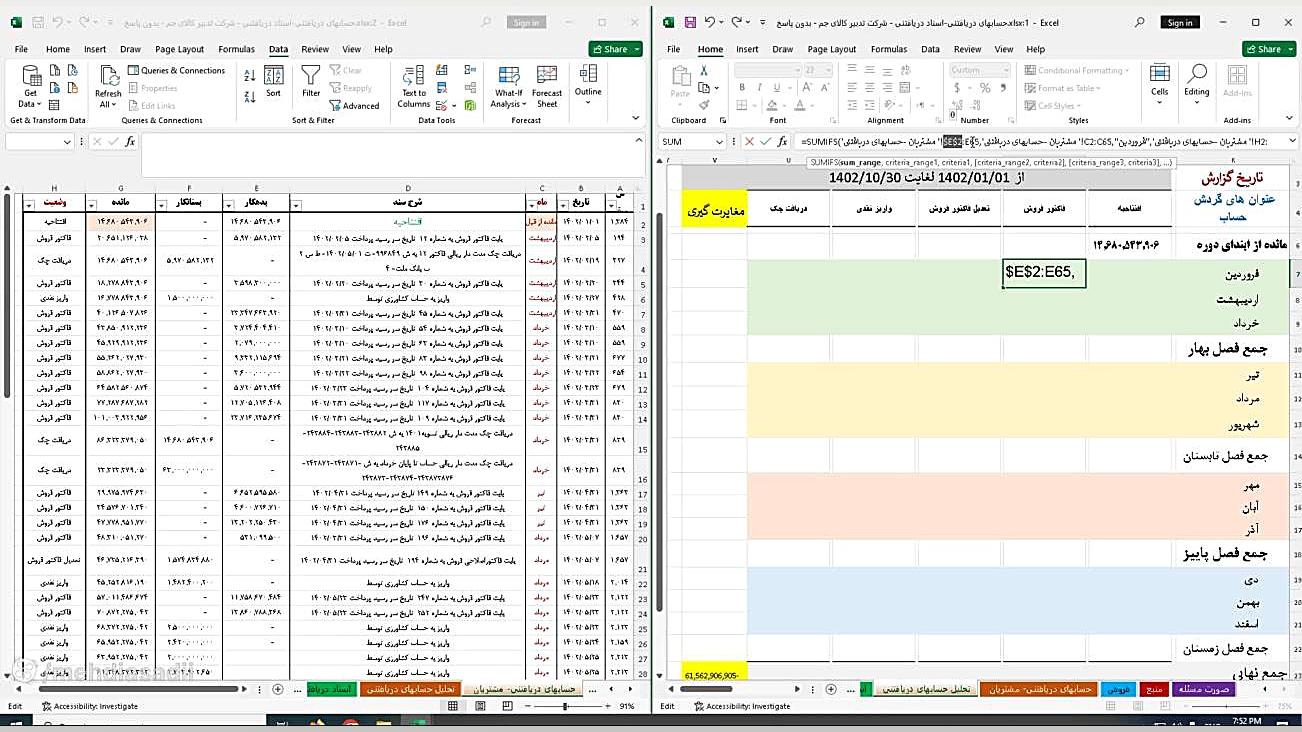Click Sign in button in right window

coord(1180,22)
